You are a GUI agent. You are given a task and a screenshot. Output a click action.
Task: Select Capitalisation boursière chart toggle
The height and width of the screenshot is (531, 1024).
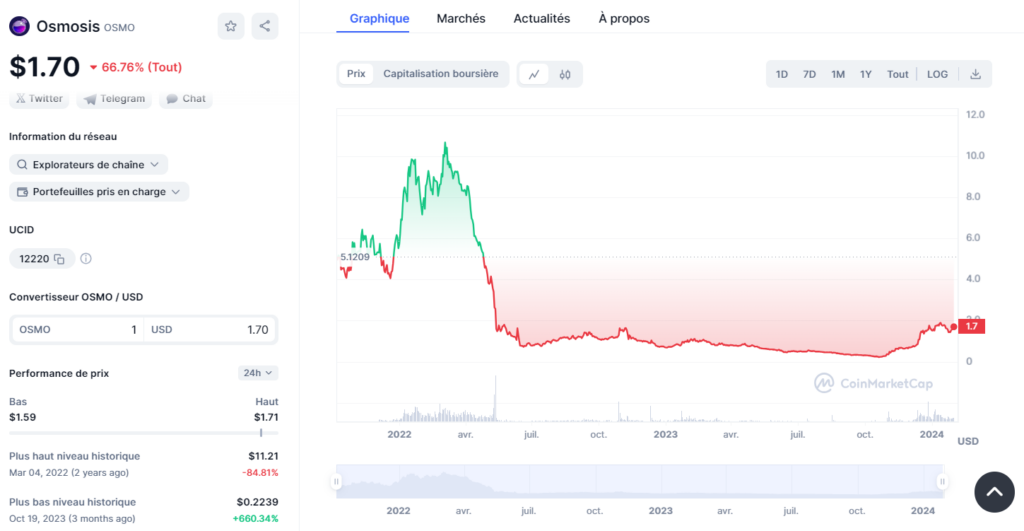tap(441, 74)
